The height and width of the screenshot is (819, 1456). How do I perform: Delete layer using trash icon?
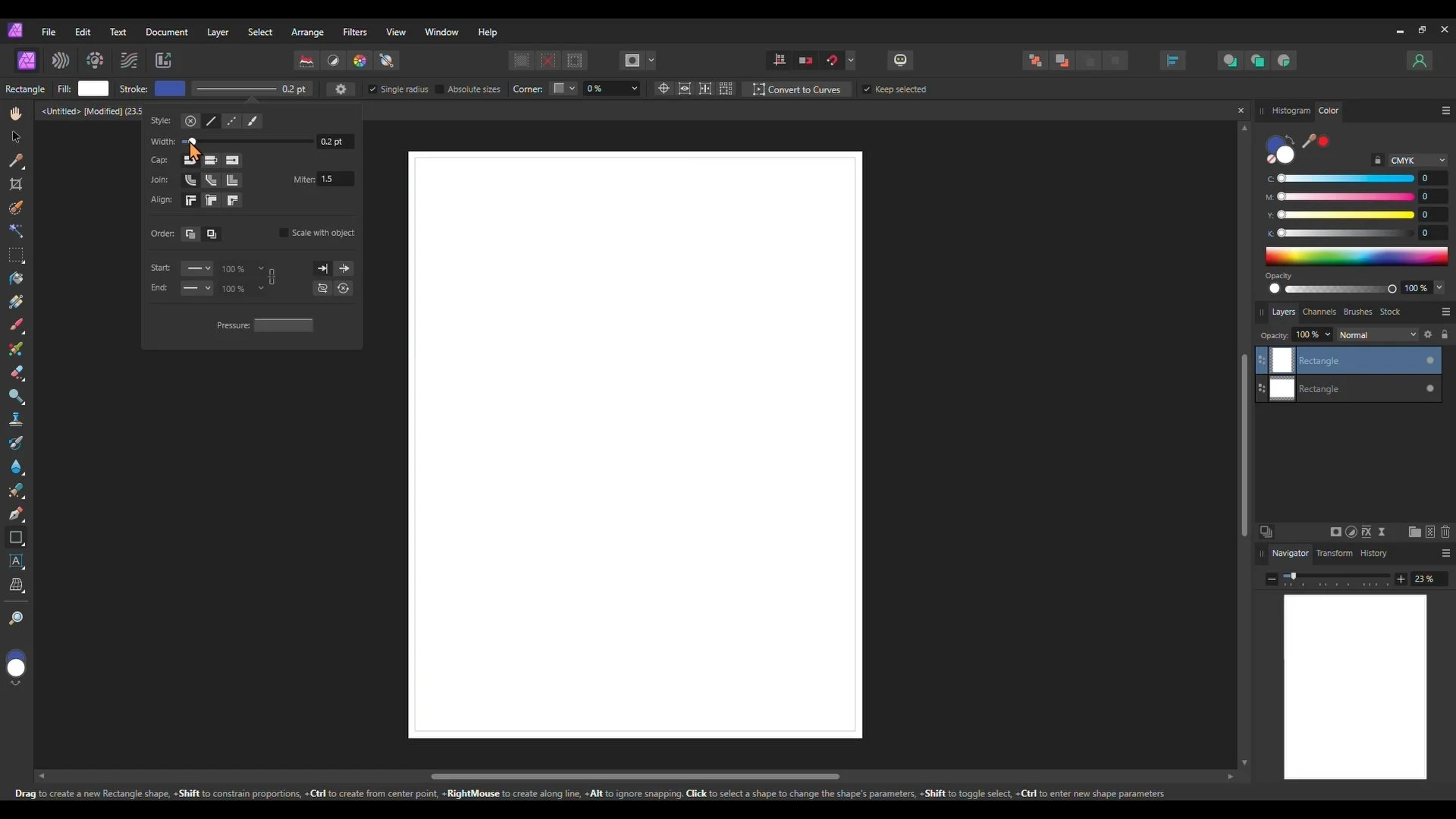click(x=1445, y=532)
